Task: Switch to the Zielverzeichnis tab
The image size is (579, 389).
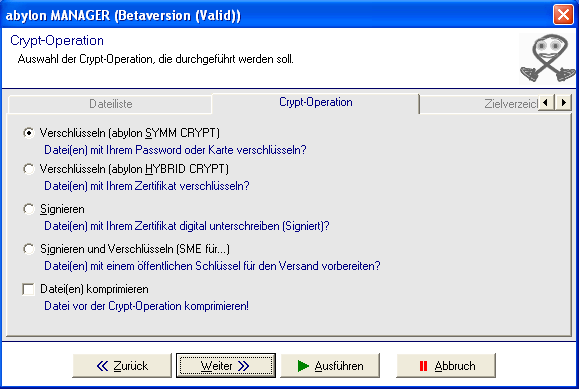Action: pos(479,104)
